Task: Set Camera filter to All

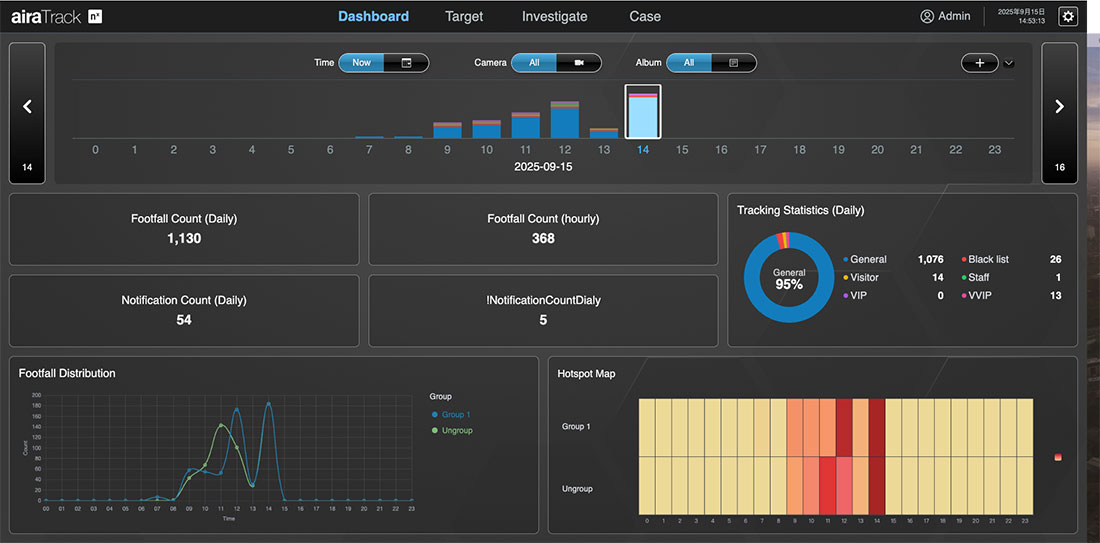Action: point(534,63)
